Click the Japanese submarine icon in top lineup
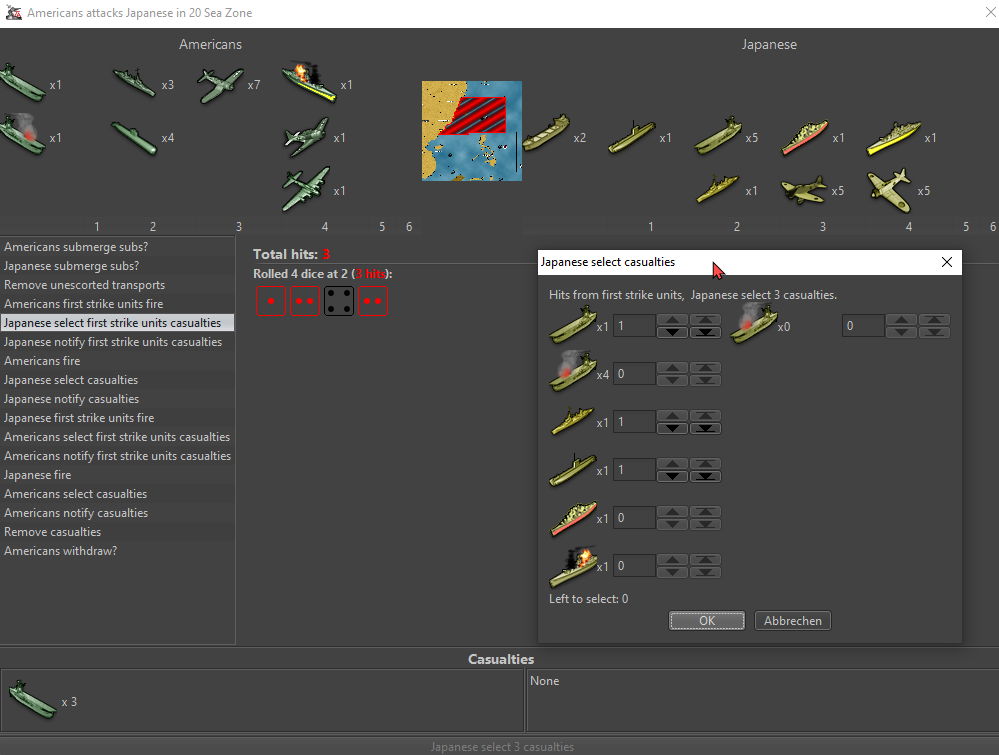The width and height of the screenshot is (999, 755). pyautogui.click(x=632, y=136)
